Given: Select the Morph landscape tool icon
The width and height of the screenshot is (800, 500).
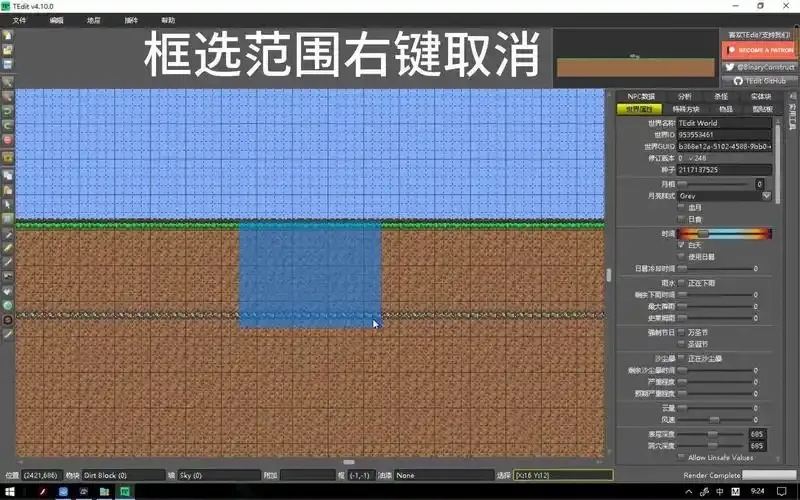Looking at the screenshot, I should click(7, 277).
